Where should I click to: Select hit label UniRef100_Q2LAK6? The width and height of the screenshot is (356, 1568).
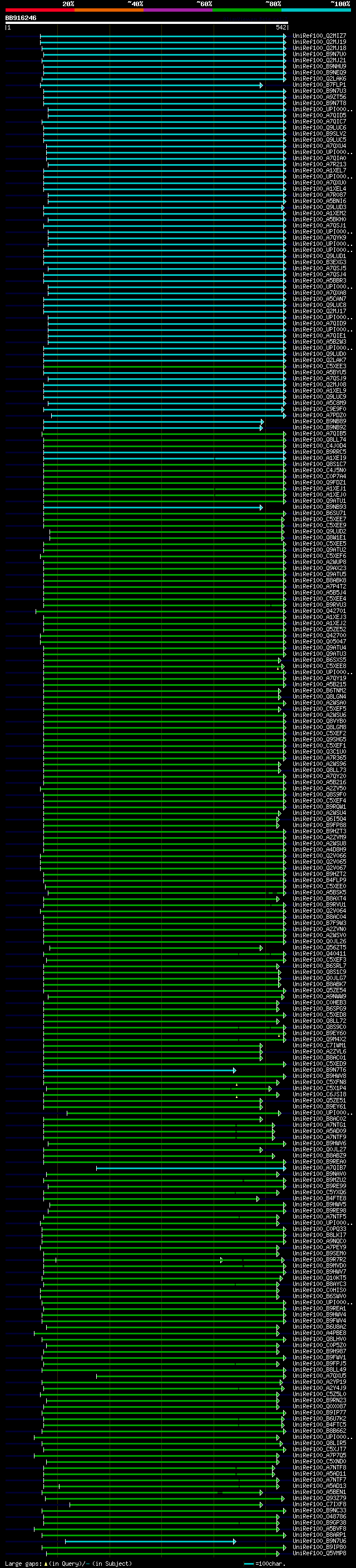[x=319, y=78]
